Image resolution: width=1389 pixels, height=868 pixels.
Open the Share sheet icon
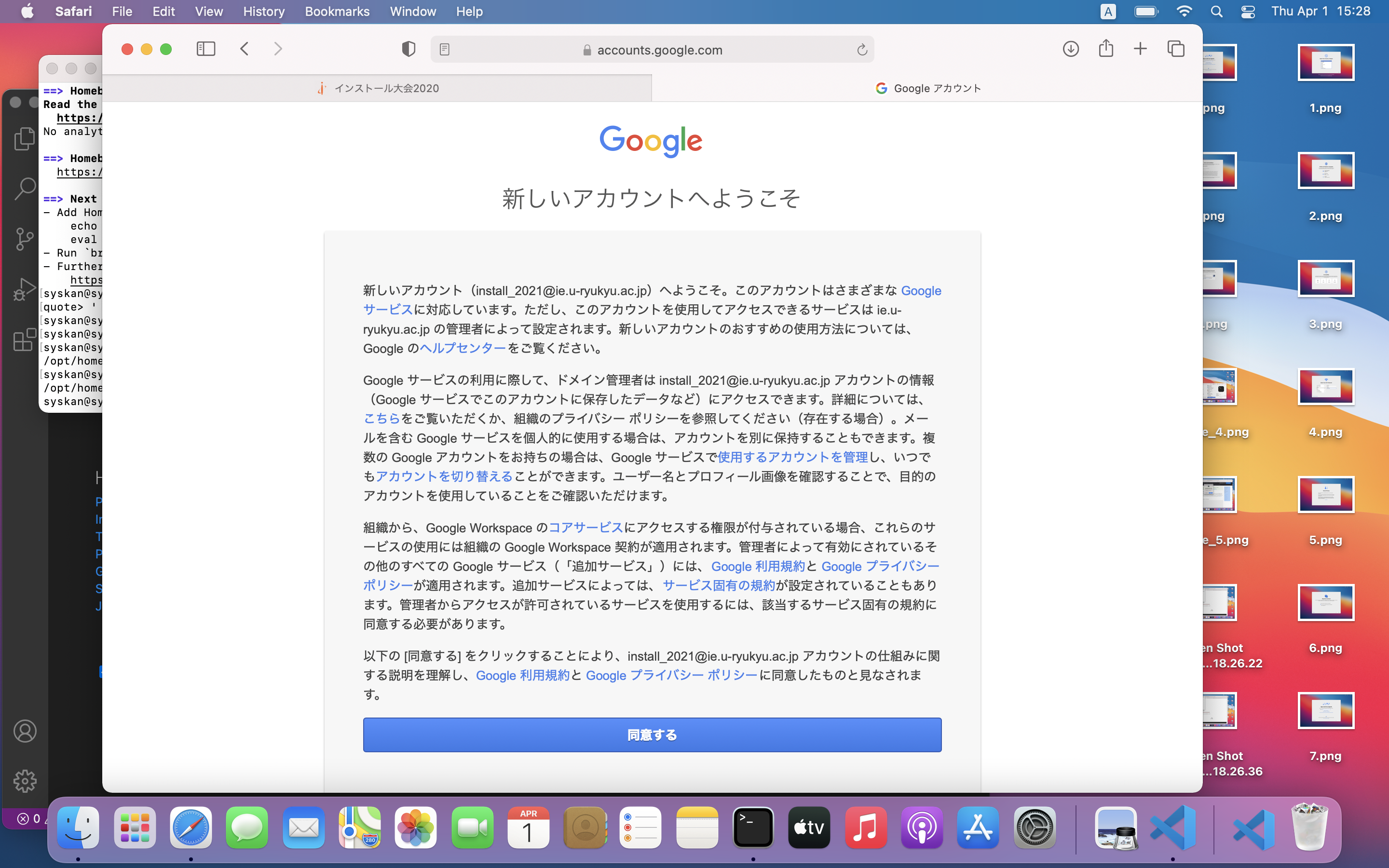tap(1106, 49)
